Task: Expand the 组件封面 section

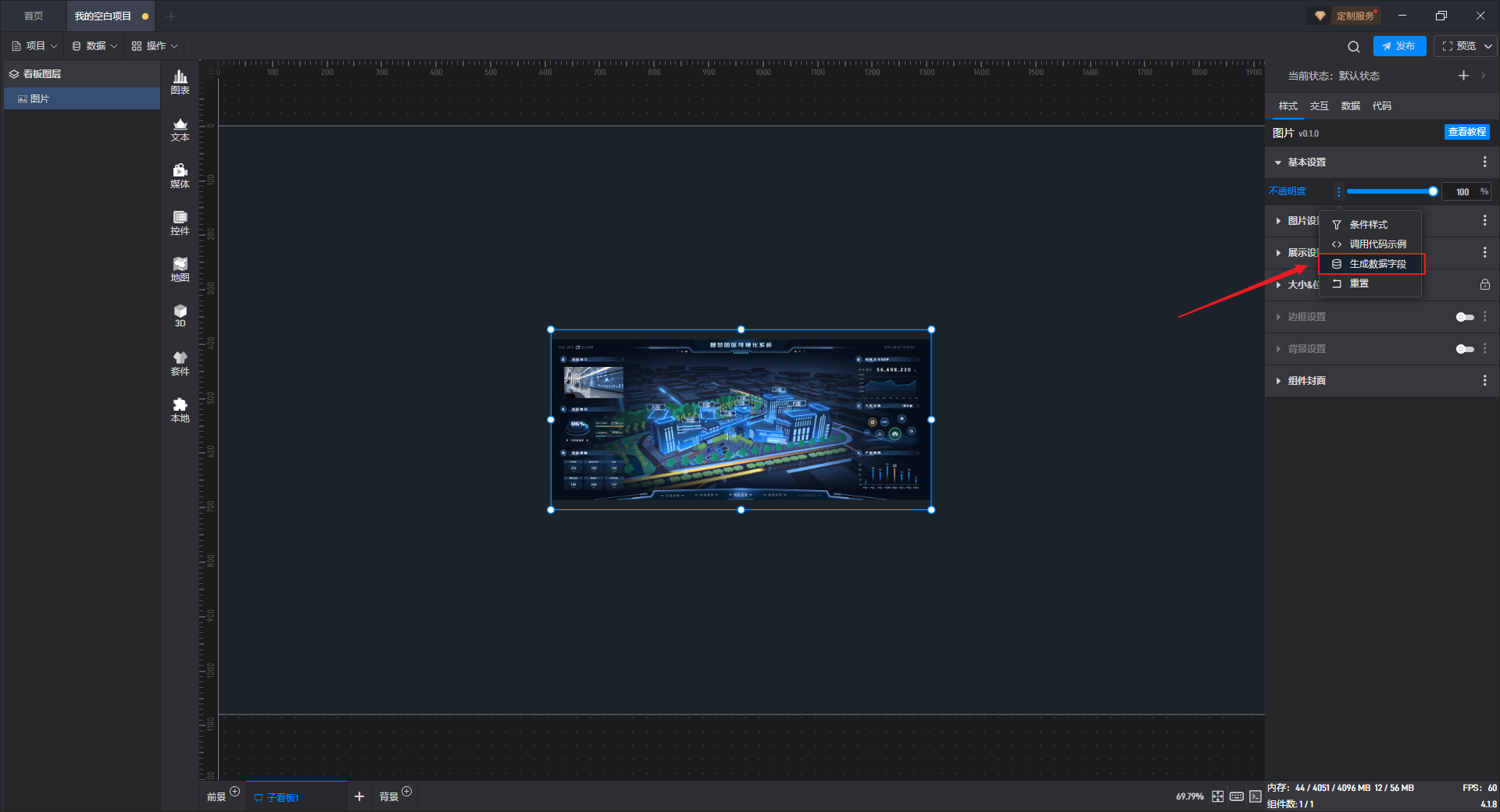Action: (x=1306, y=381)
